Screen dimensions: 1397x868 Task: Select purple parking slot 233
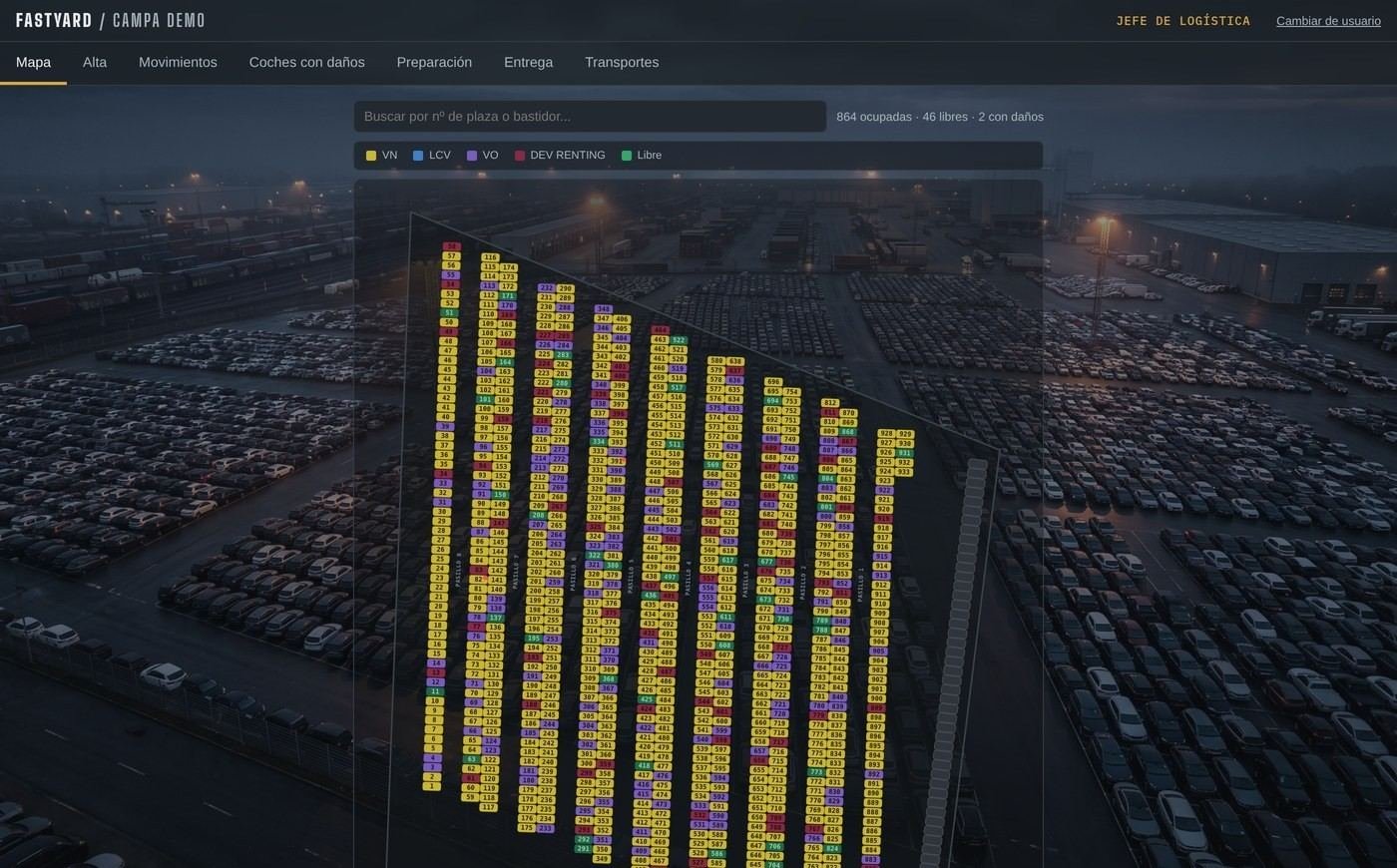pos(546,829)
